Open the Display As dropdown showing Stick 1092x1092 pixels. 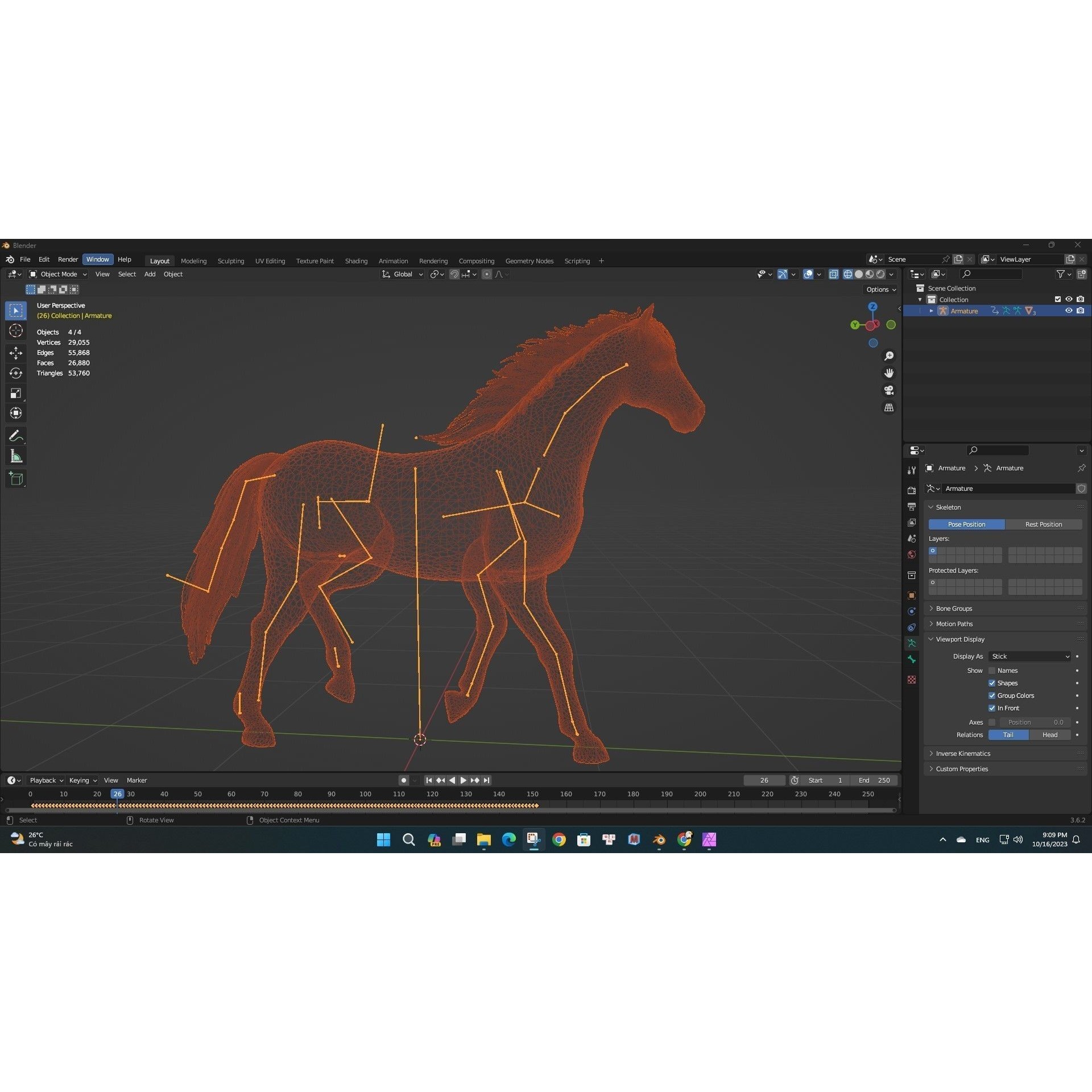coord(1029,656)
